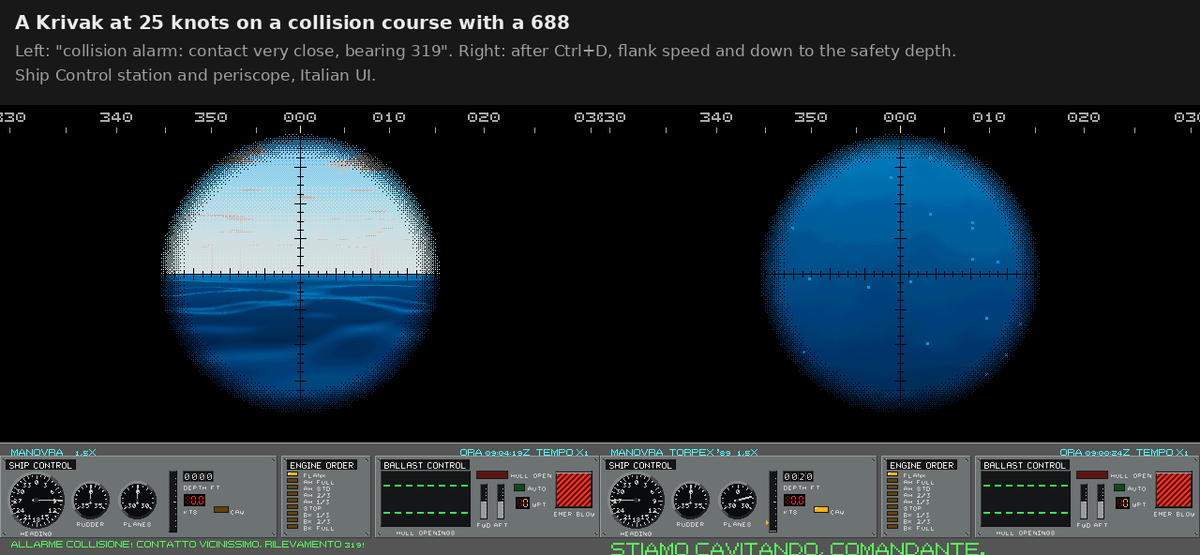Click BALLAST CONTROL panel header in right screen
The image size is (1200, 555).
coord(1025,465)
